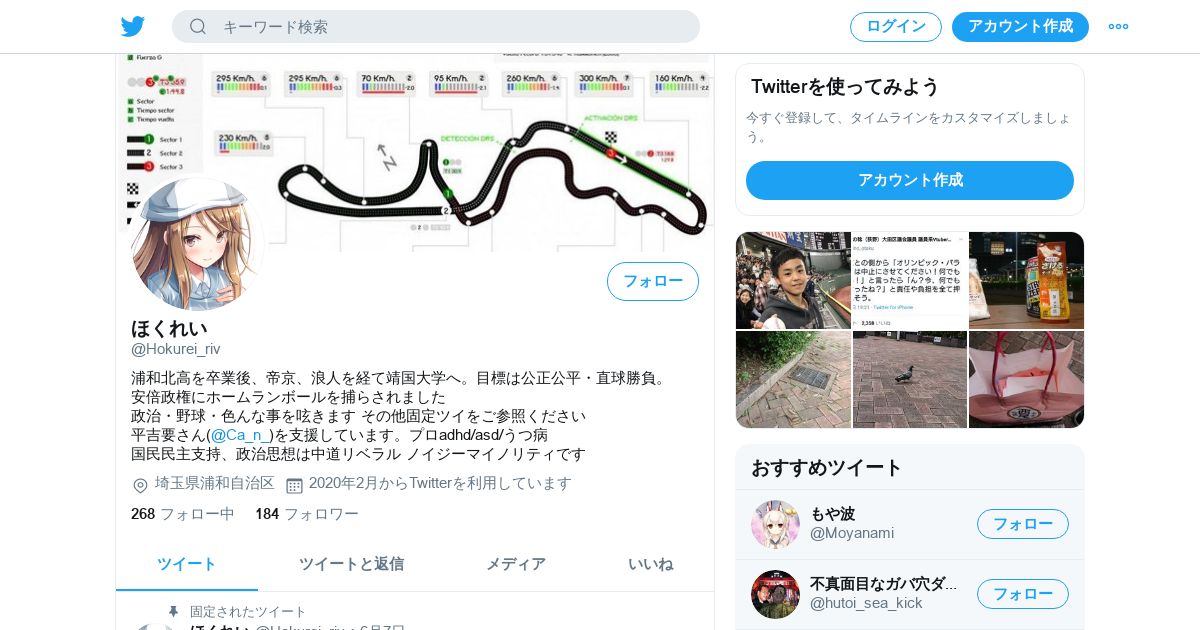Follow Hokurei with フォロー button
Viewport: 1200px width, 630px height.
pyautogui.click(x=653, y=281)
